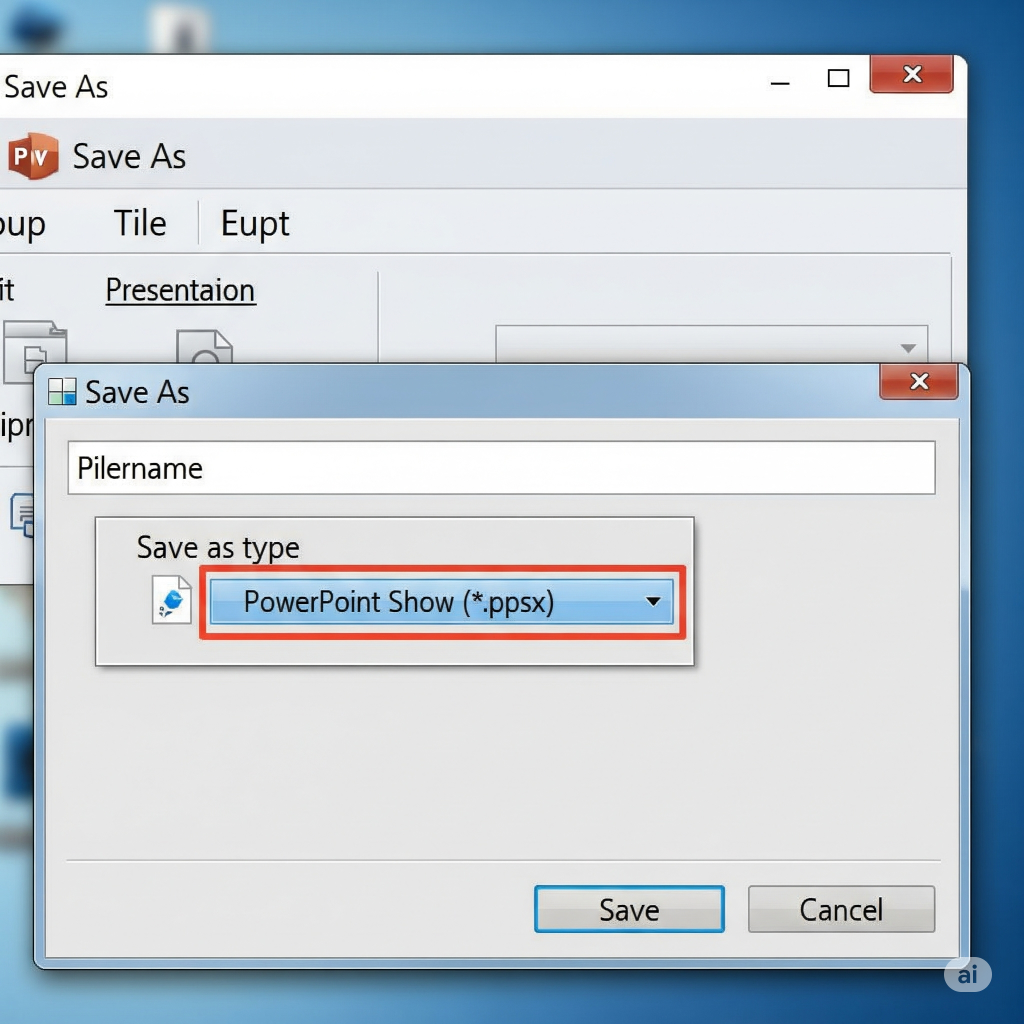Click the blue document icon at left edge
Image resolution: width=1024 pixels, height=1024 pixels.
coord(22,513)
